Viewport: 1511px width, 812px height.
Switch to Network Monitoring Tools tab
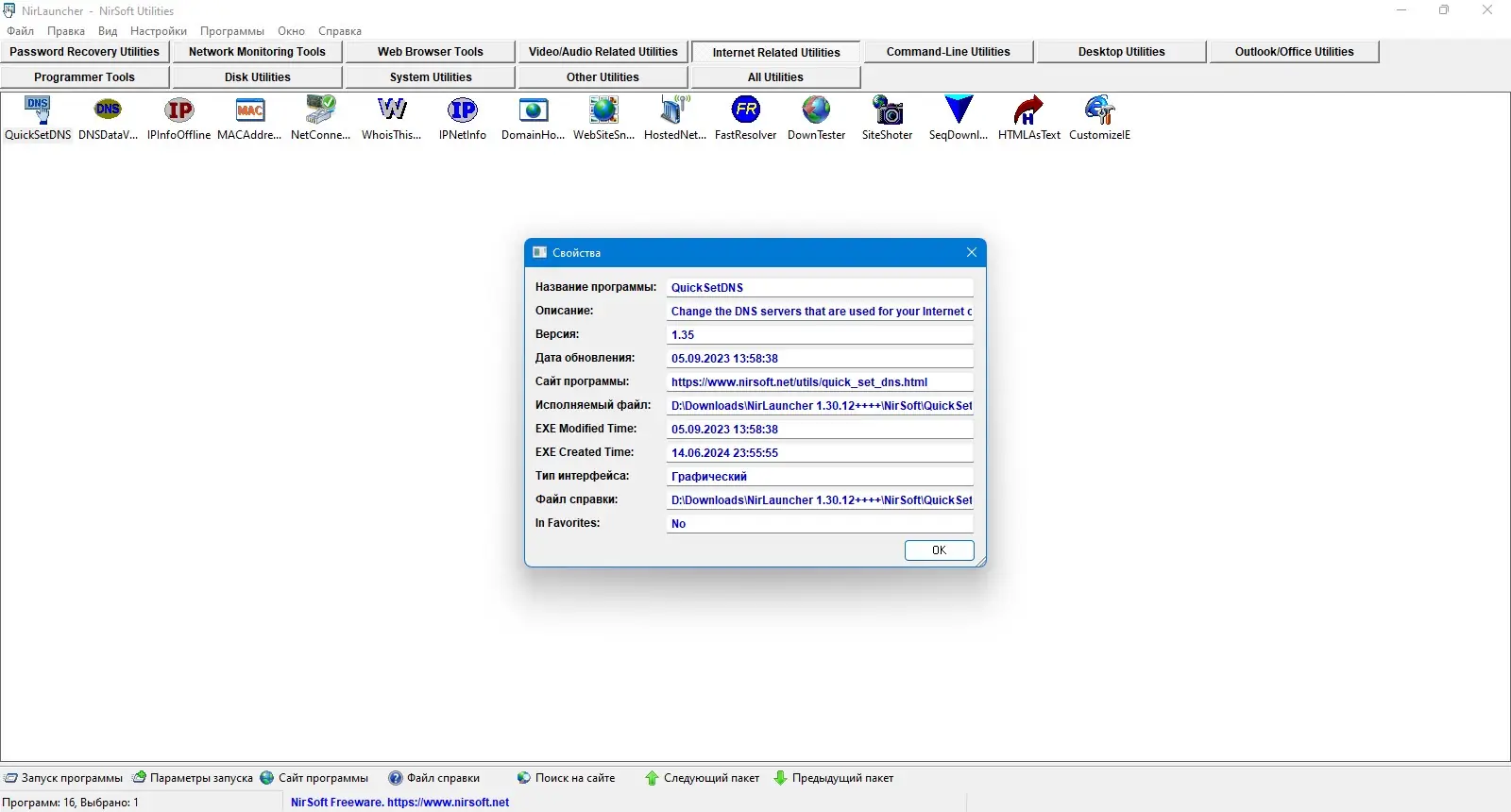coord(257,52)
